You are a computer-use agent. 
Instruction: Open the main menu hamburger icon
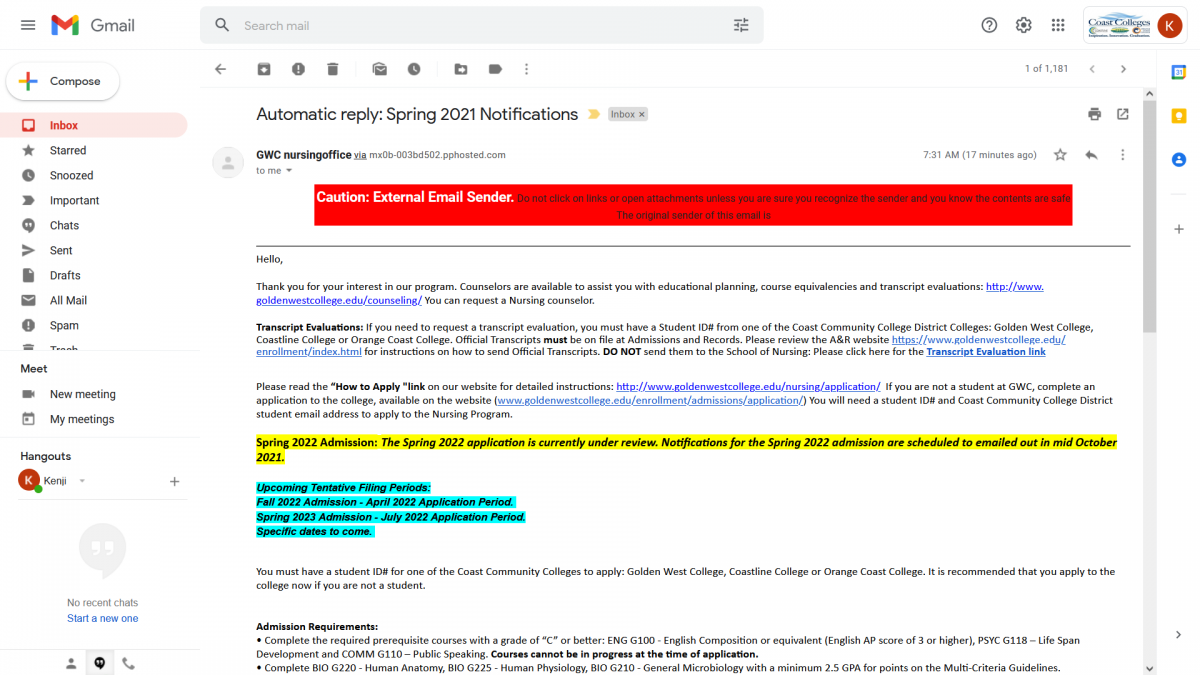pyautogui.click(x=28, y=25)
